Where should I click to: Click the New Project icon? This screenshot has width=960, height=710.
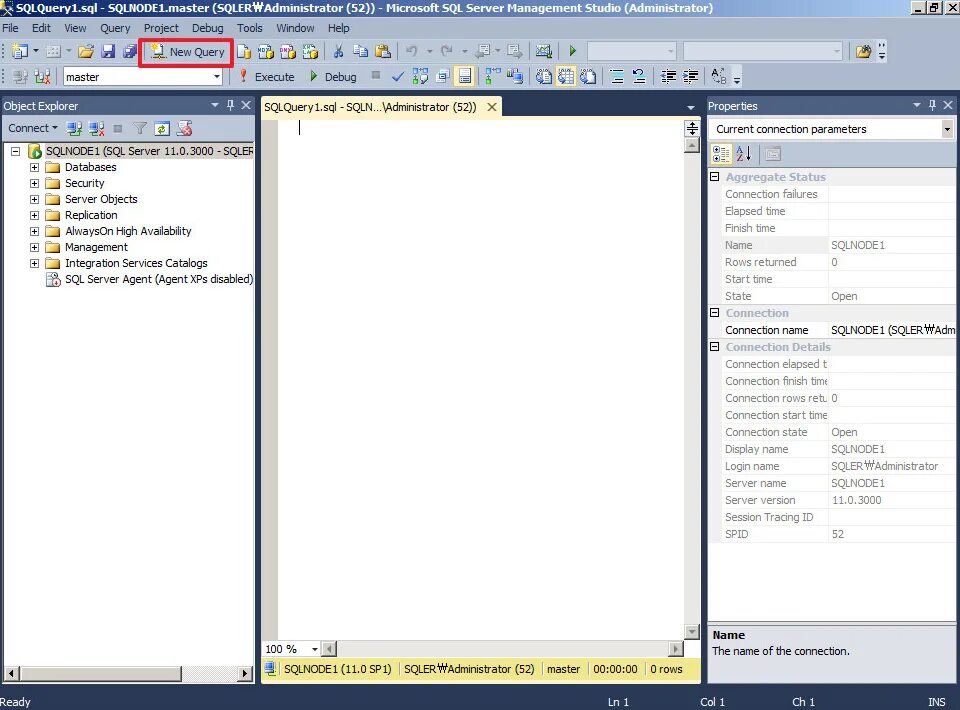click(x=20, y=51)
